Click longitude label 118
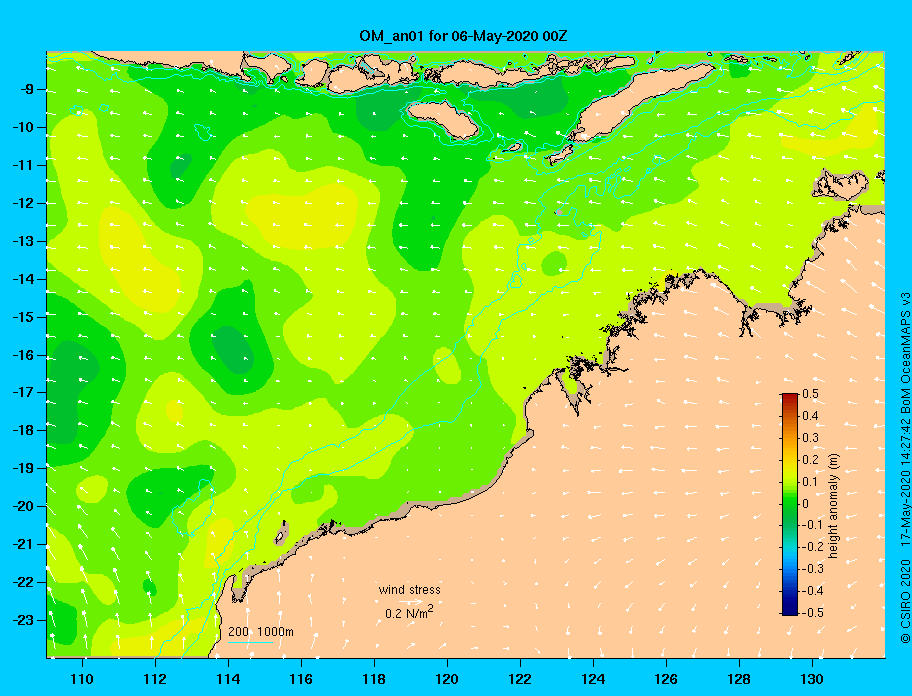 [x=374, y=679]
